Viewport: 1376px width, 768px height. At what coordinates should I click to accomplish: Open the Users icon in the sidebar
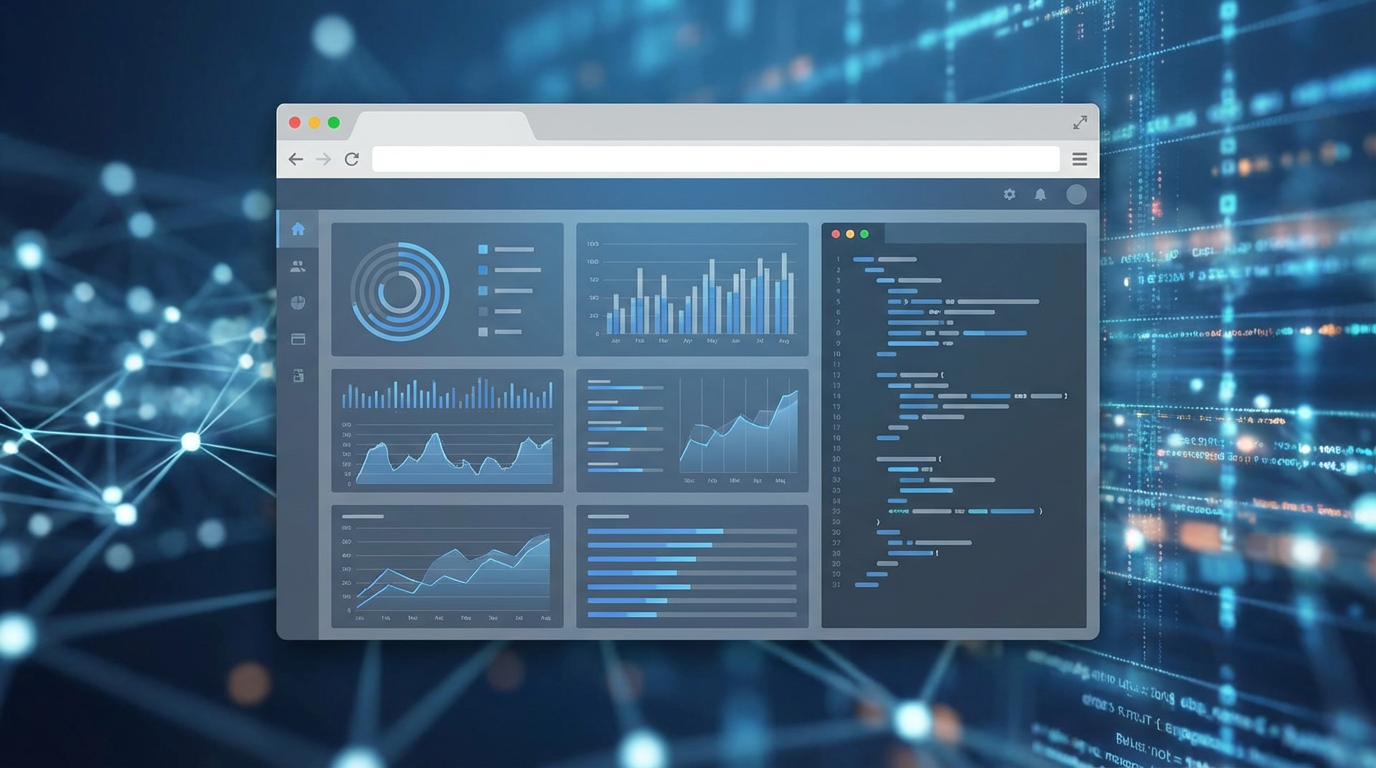[x=298, y=266]
